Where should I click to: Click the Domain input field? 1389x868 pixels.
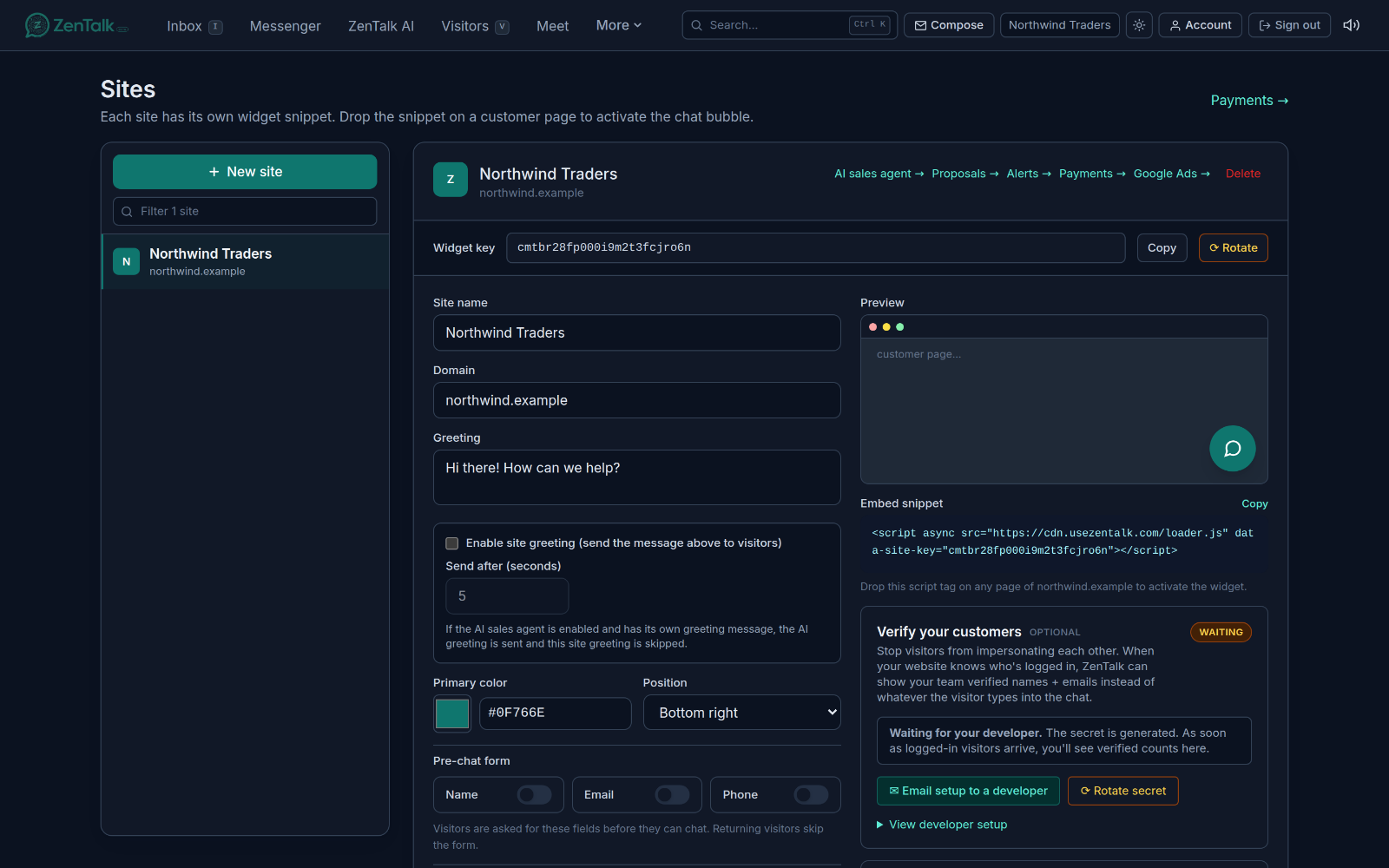636,400
